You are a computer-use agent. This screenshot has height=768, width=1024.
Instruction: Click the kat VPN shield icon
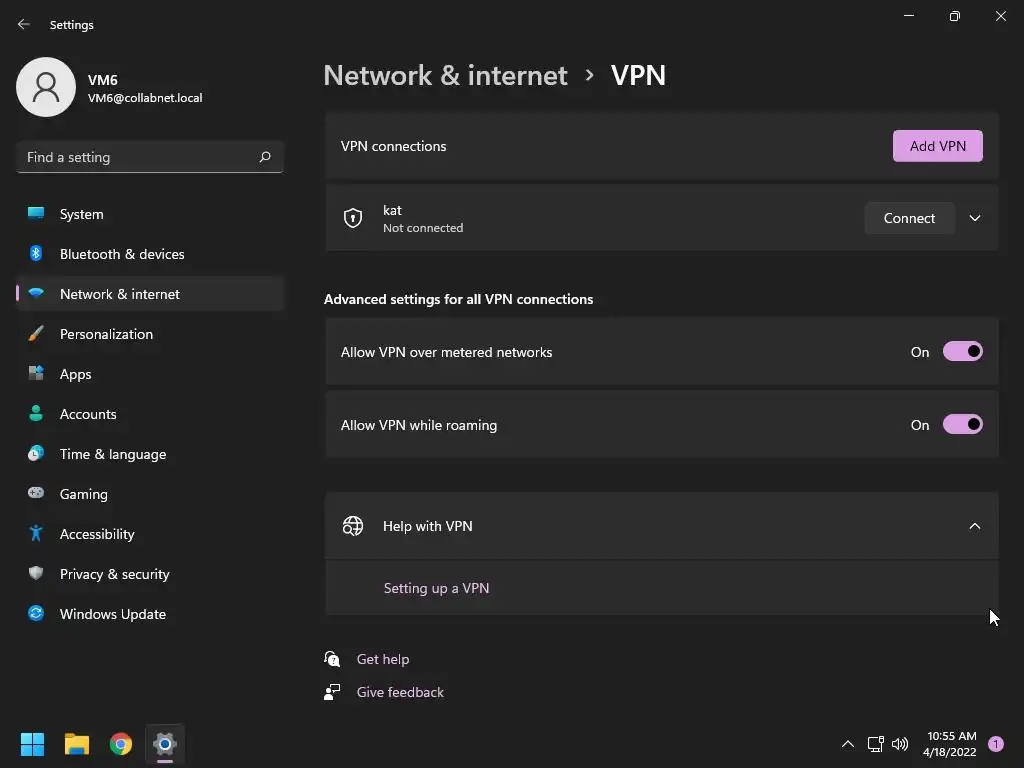click(353, 218)
